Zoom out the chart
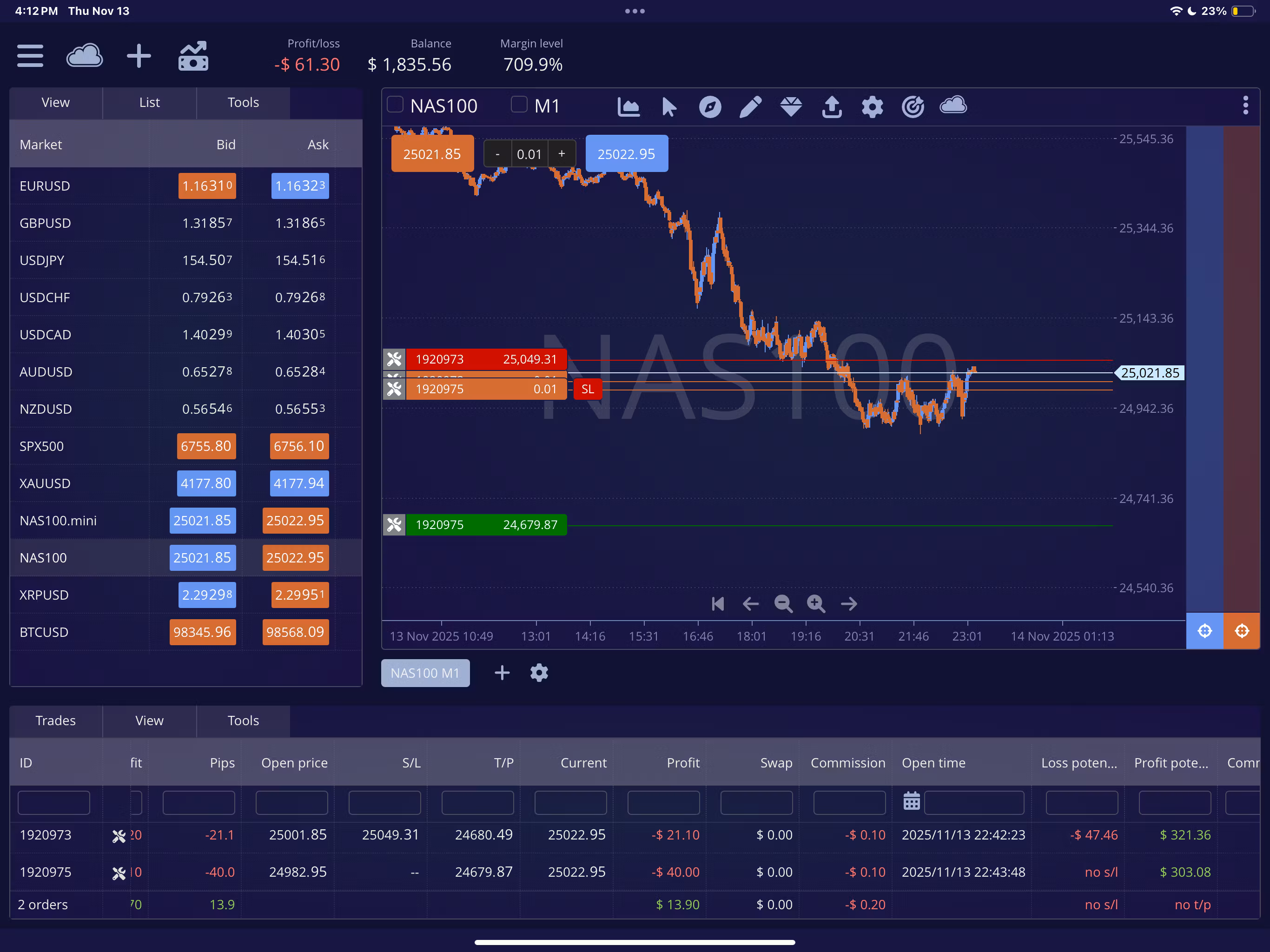The height and width of the screenshot is (952, 1270). 783,604
